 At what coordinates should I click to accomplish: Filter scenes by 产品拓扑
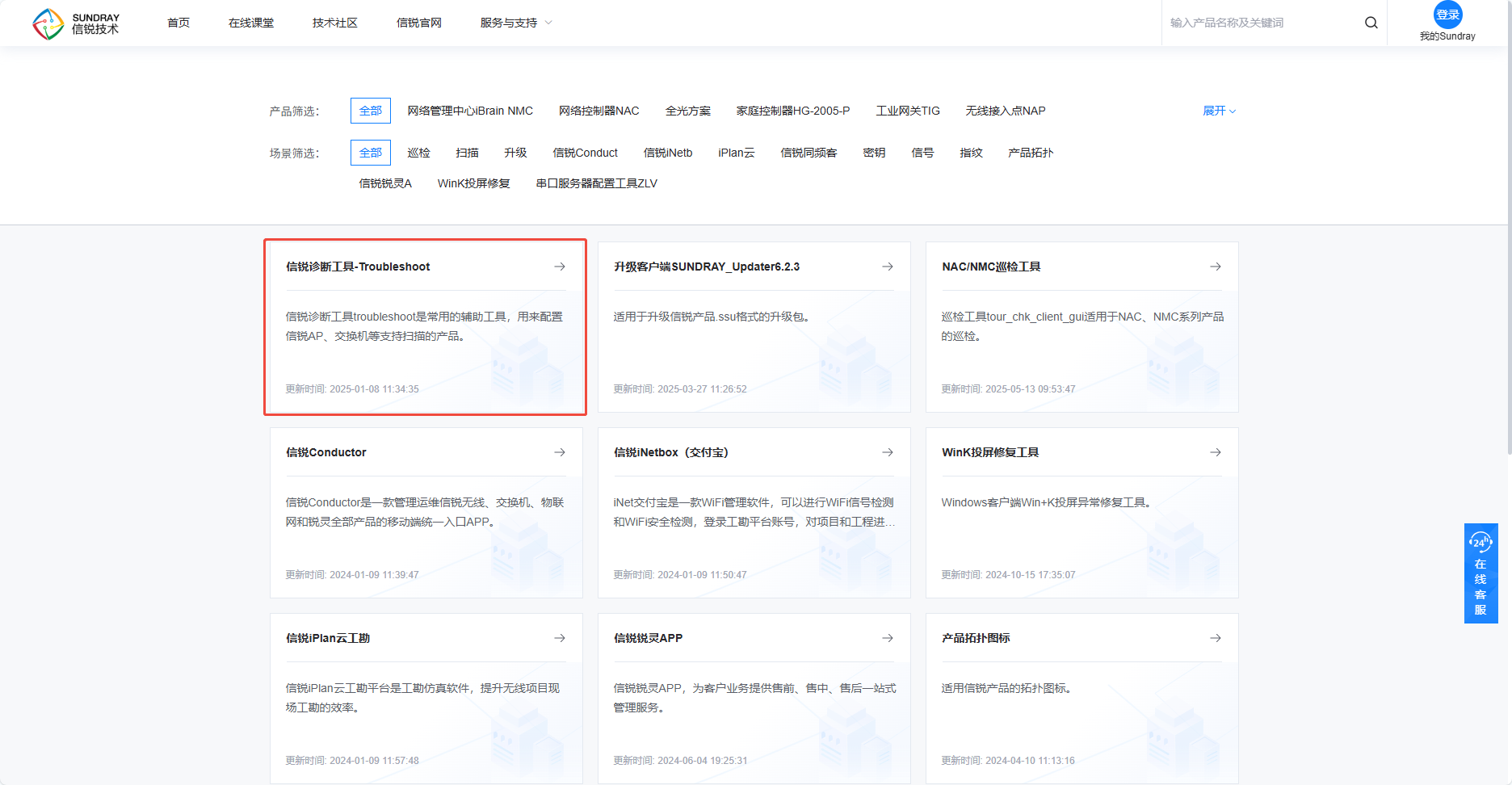(x=1031, y=153)
